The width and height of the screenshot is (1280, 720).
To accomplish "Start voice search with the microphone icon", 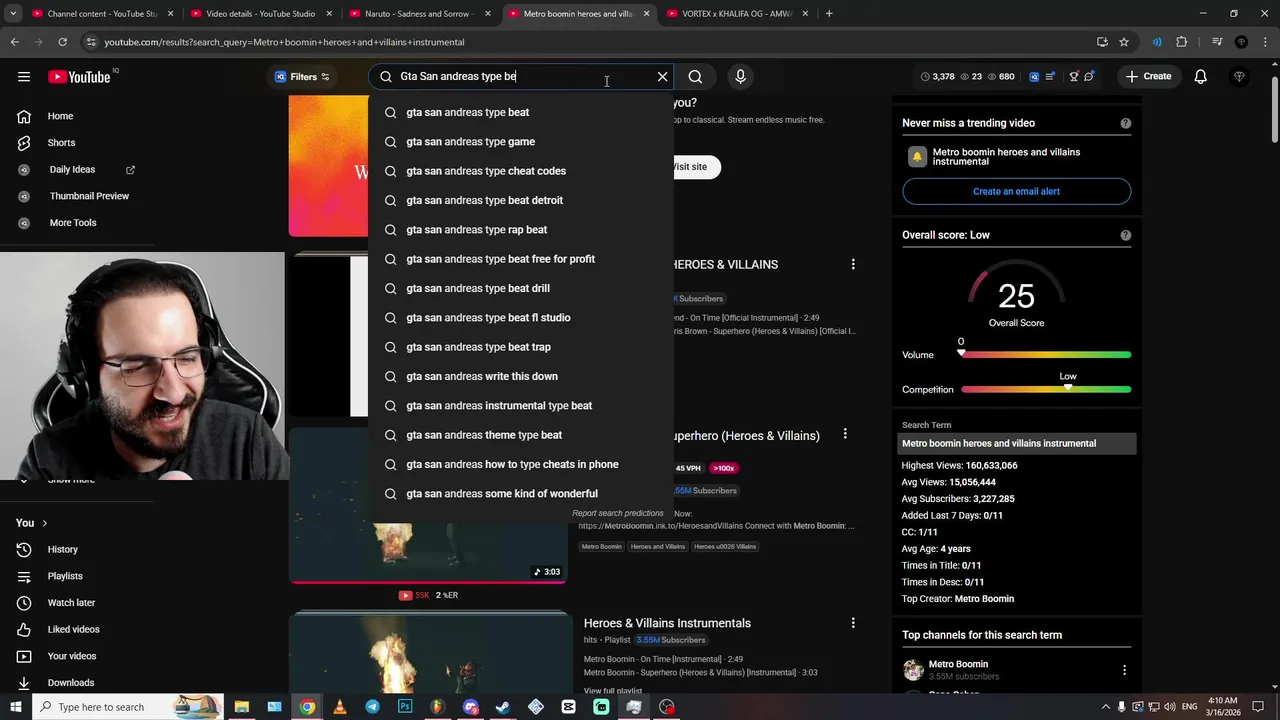I will 740,76.
